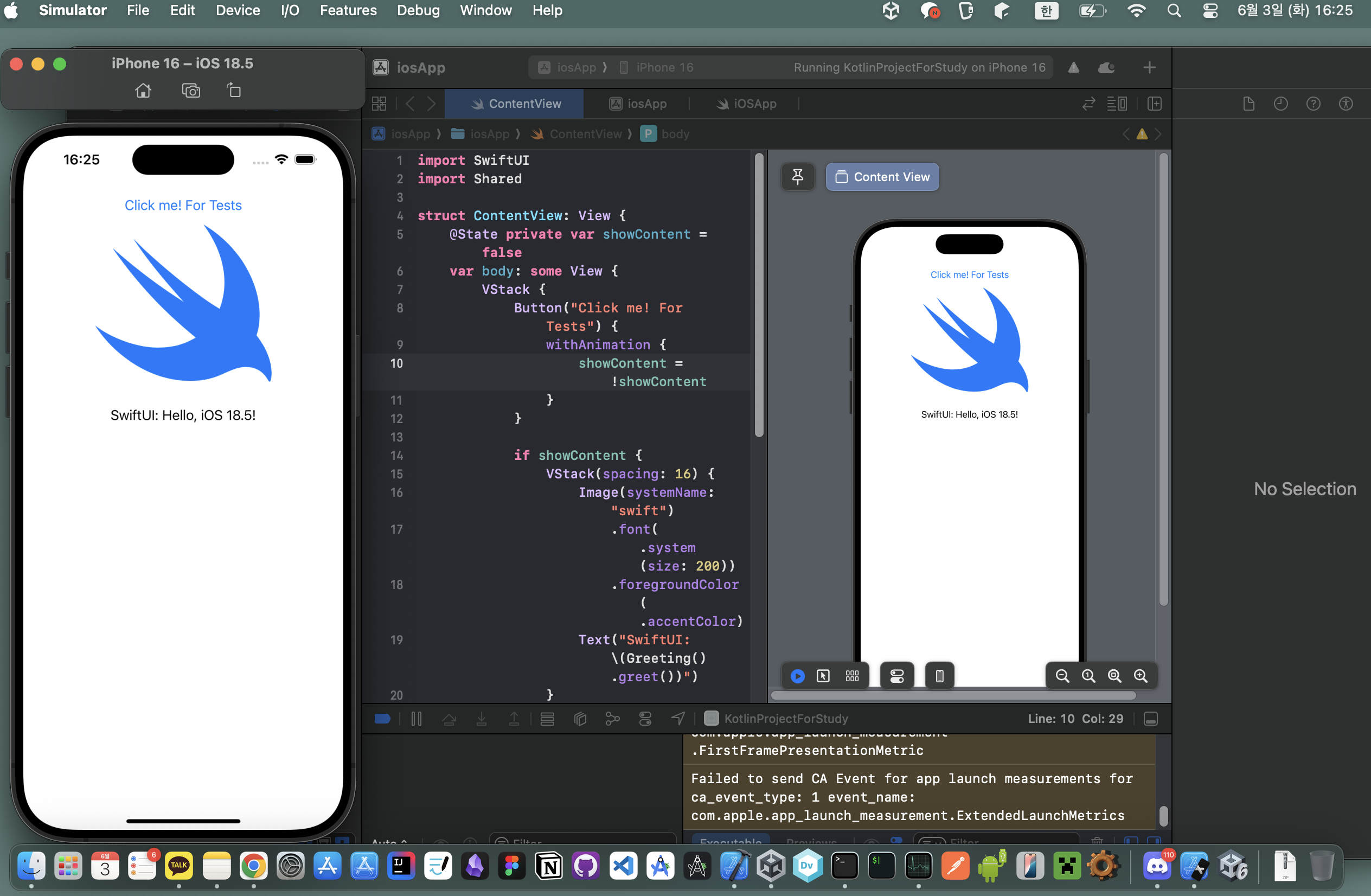The height and width of the screenshot is (896, 1371).
Task: Hide the debug area panel button
Action: point(1150,719)
